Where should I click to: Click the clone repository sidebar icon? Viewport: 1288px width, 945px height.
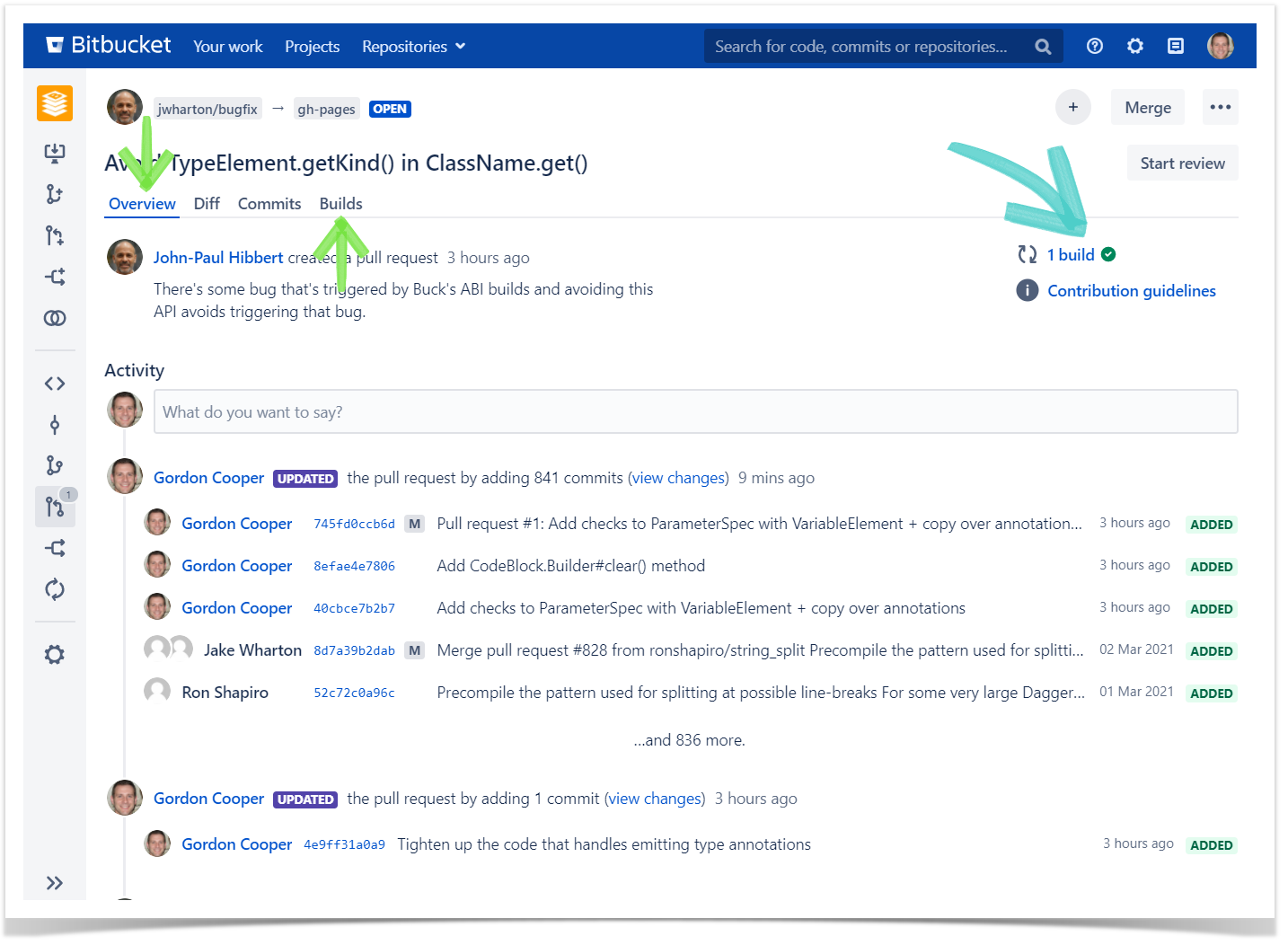[55, 153]
